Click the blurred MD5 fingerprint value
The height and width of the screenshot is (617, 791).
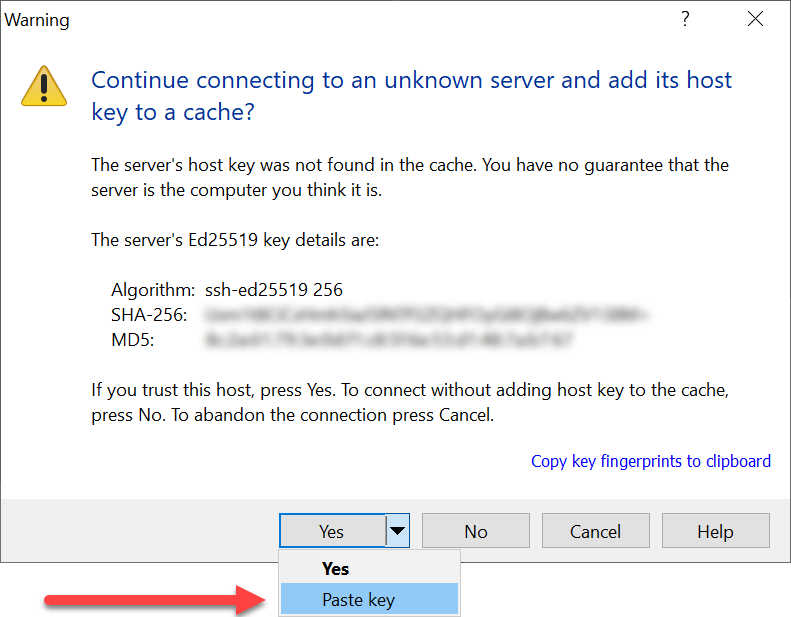pos(388,340)
